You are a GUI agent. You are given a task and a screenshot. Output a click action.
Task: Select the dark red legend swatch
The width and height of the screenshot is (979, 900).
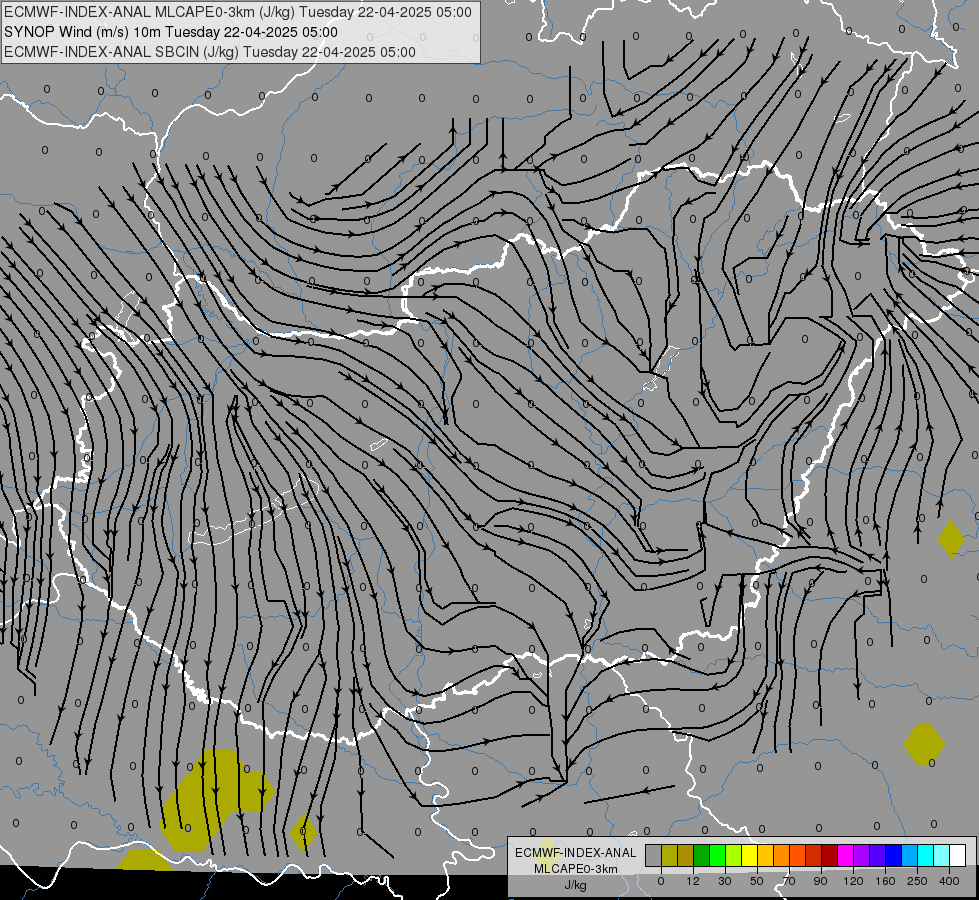tap(830, 855)
